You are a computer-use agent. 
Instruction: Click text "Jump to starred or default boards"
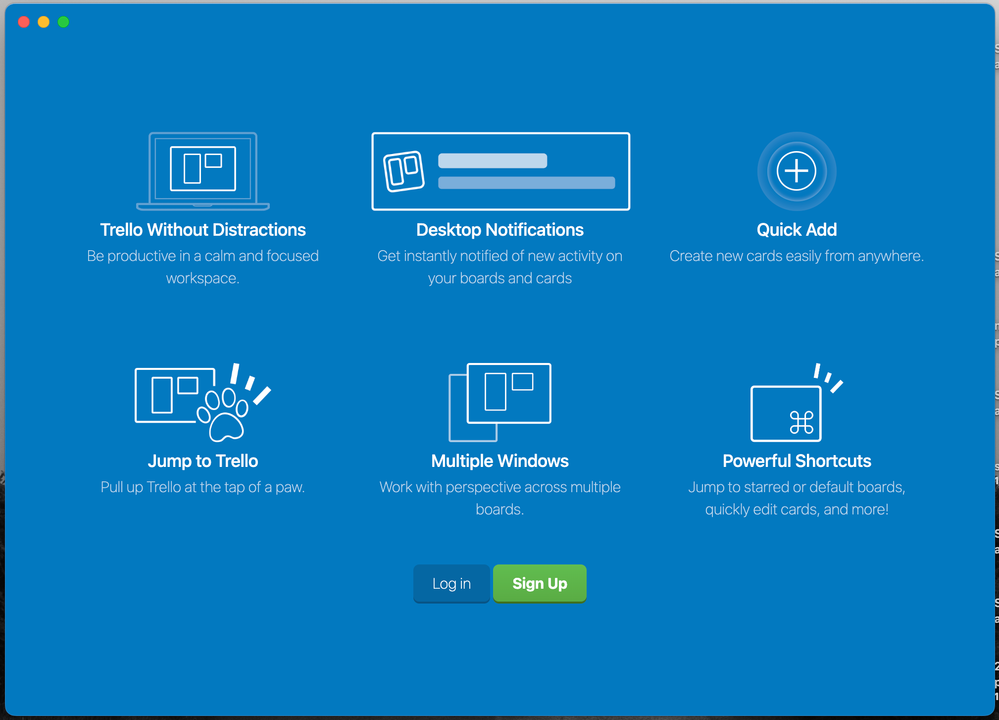(x=795, y=487)
